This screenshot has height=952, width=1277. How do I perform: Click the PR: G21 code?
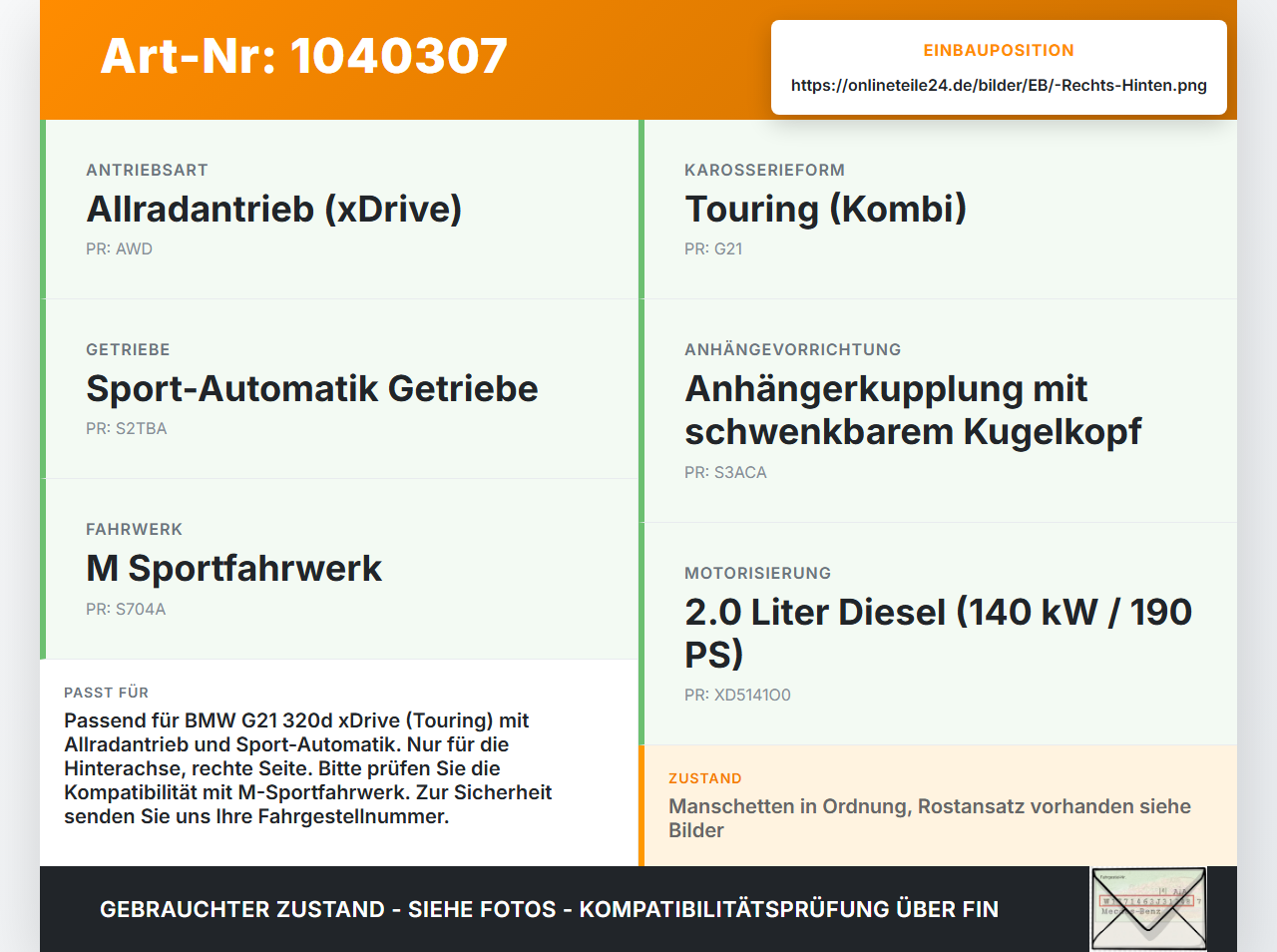(x=713, y=248)
